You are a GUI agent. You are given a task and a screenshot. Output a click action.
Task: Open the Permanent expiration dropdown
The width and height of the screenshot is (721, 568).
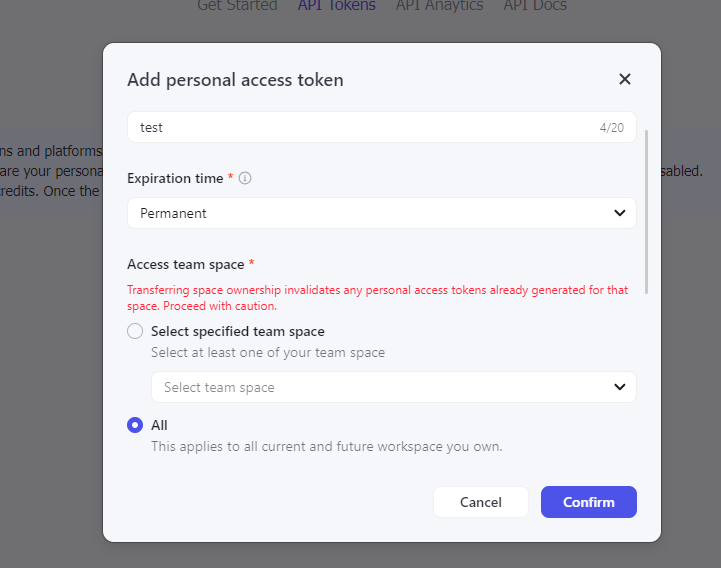pyautogui.click(x=381, y=213)
